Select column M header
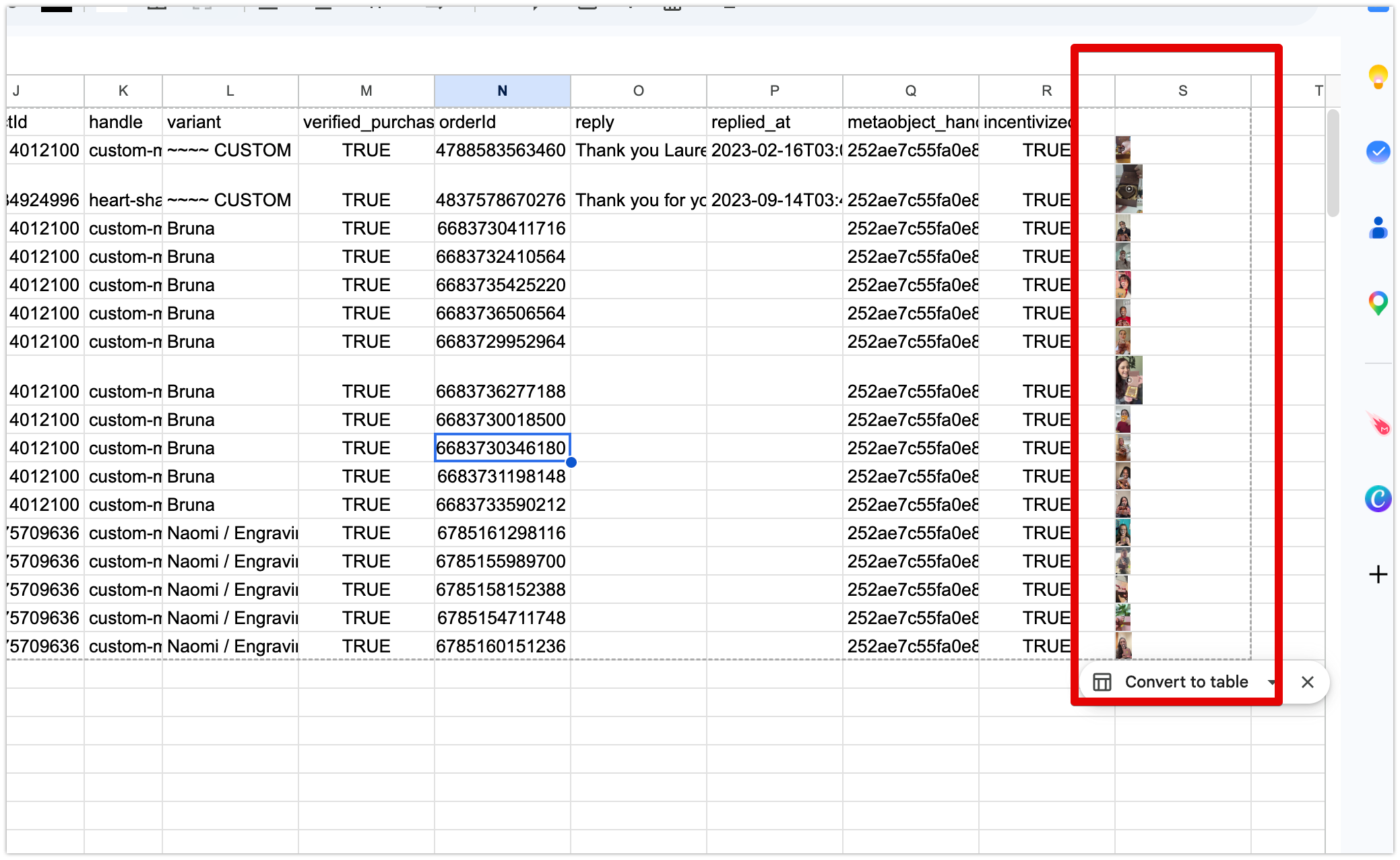Viewport: 1400px width, 860px height. click(x=366, y=91)
